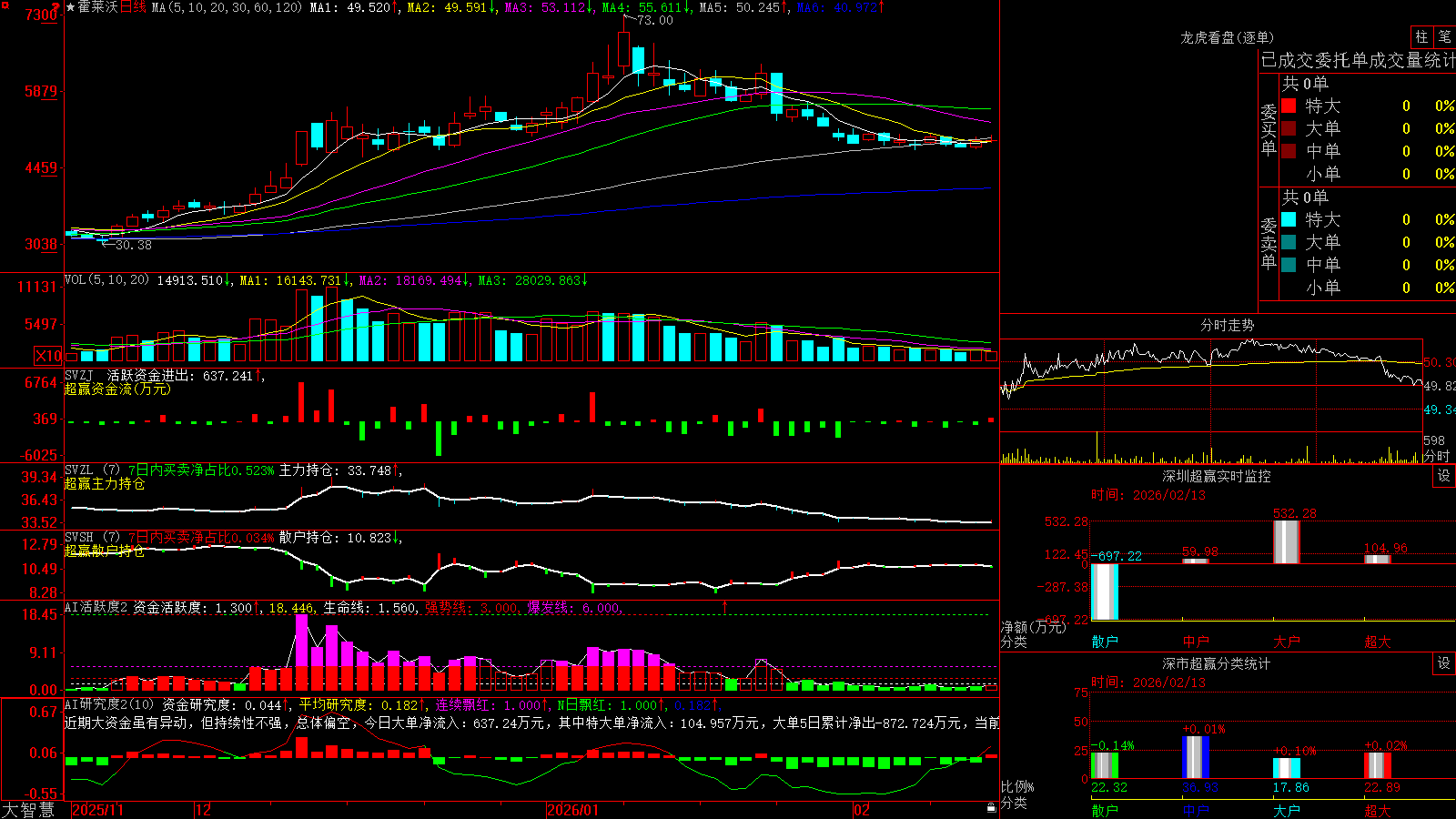This screenshot has width=1456, height=819.
Task: Click the 分时走势 panel title
Action: (x=1227, y=325)
